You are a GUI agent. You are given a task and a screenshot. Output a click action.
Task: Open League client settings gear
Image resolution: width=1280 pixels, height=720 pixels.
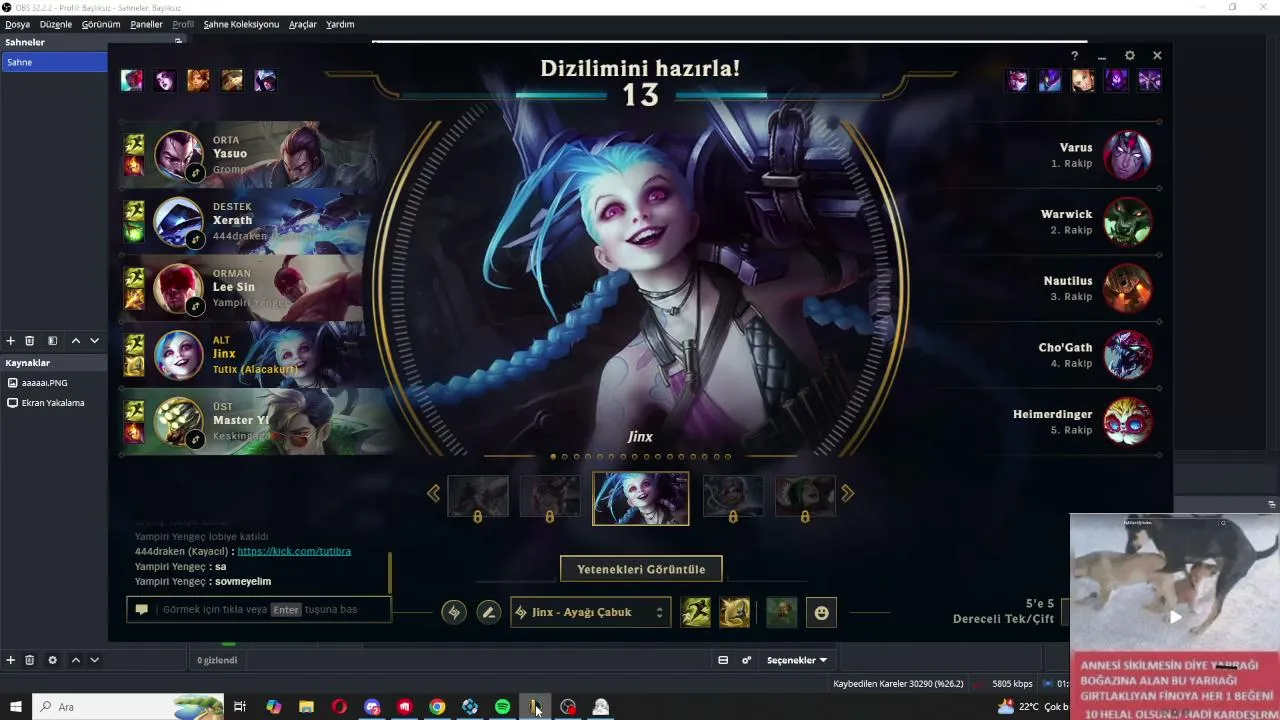[1130, 56]
